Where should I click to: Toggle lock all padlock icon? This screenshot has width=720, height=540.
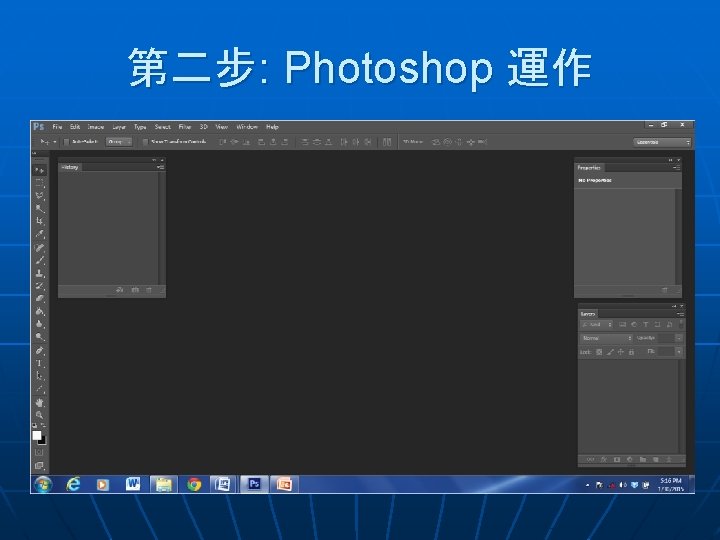point(631,352)
